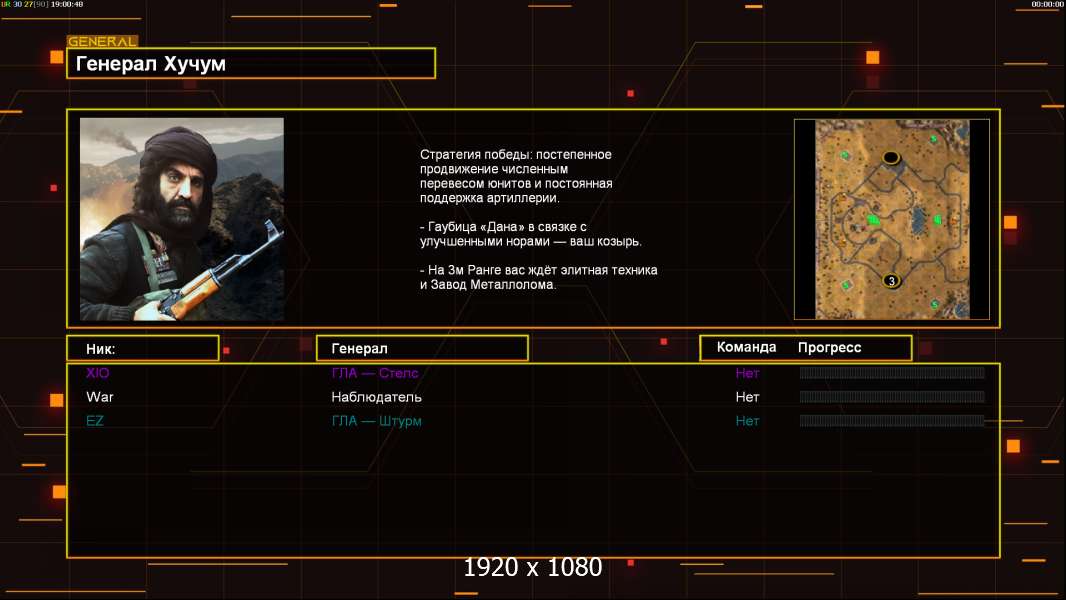The image size is (1066, 600).
Task: Select player name XIO
Action: [97, 372]
